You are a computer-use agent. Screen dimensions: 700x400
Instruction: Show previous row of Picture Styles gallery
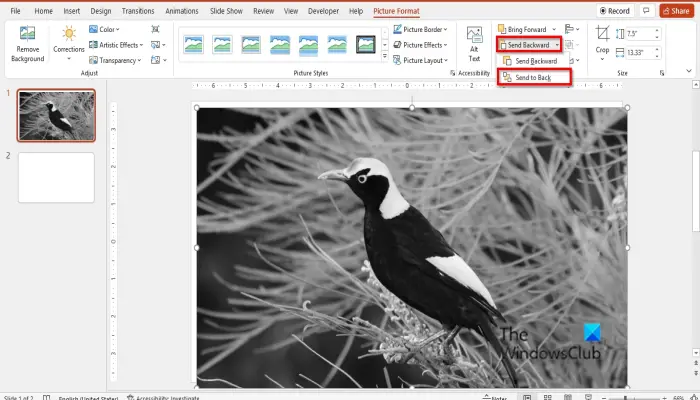(x=385, y=33)
